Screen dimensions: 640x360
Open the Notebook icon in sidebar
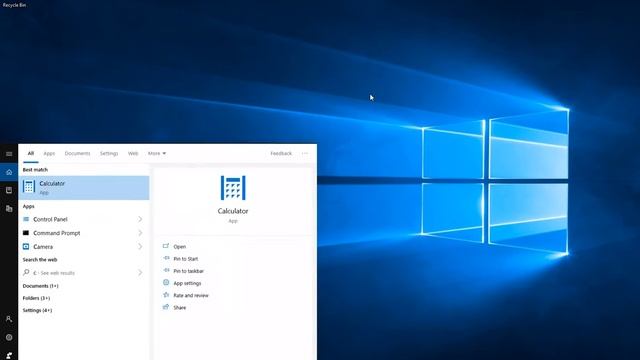click(9, 190)
